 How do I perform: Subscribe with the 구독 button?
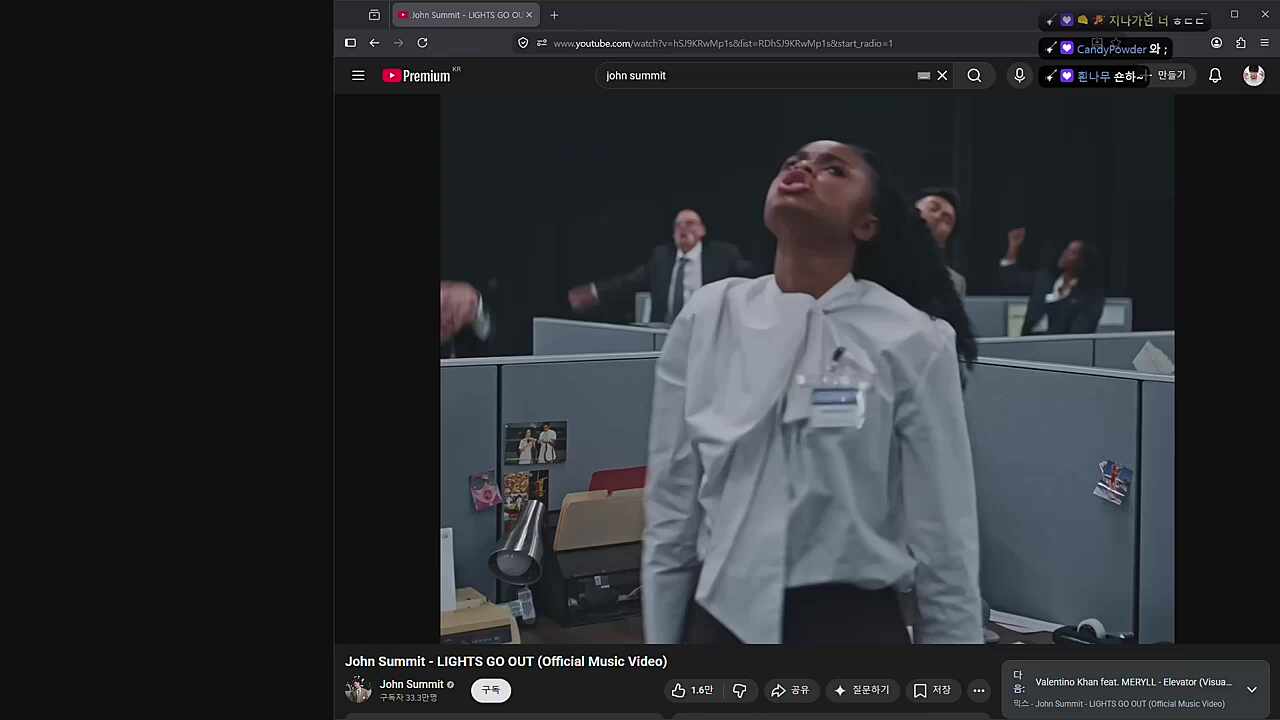[490, 690]
